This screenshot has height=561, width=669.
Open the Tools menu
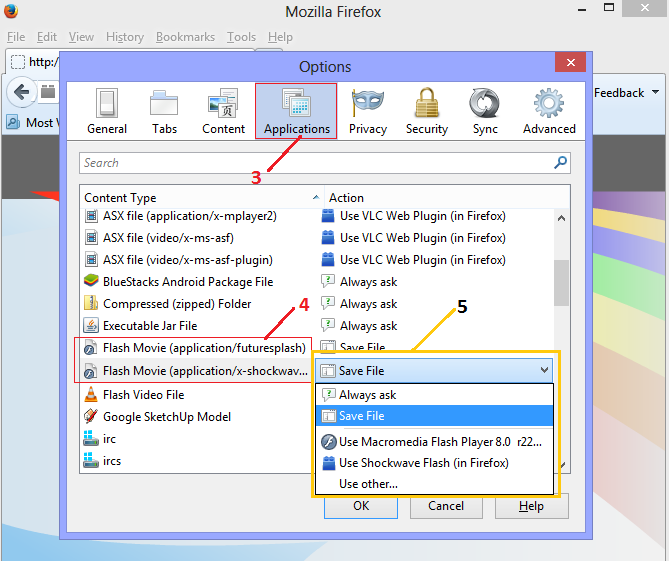241,37
